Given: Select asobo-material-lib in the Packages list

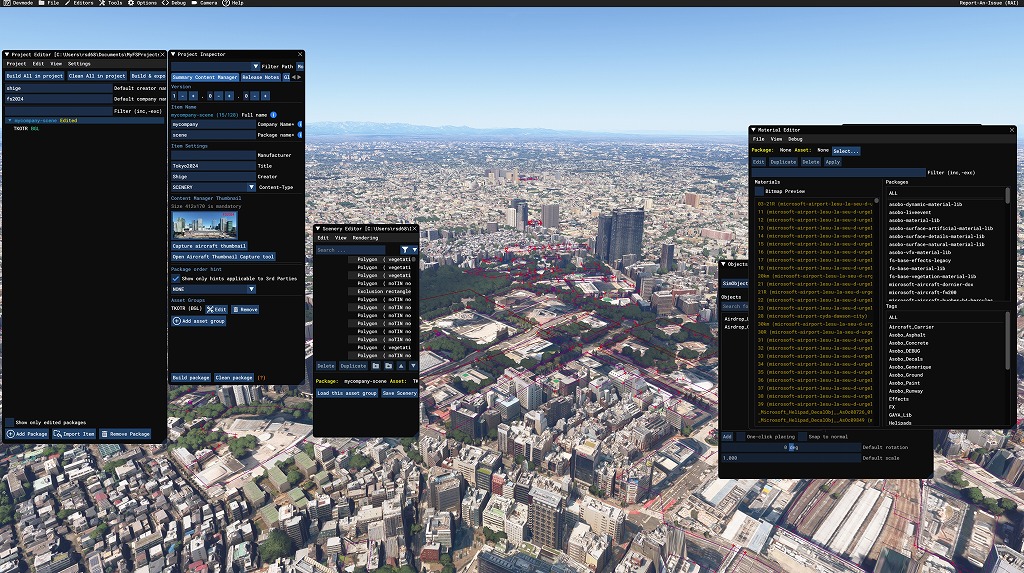Looking at the screenshot, I should (x=914, y=220).
